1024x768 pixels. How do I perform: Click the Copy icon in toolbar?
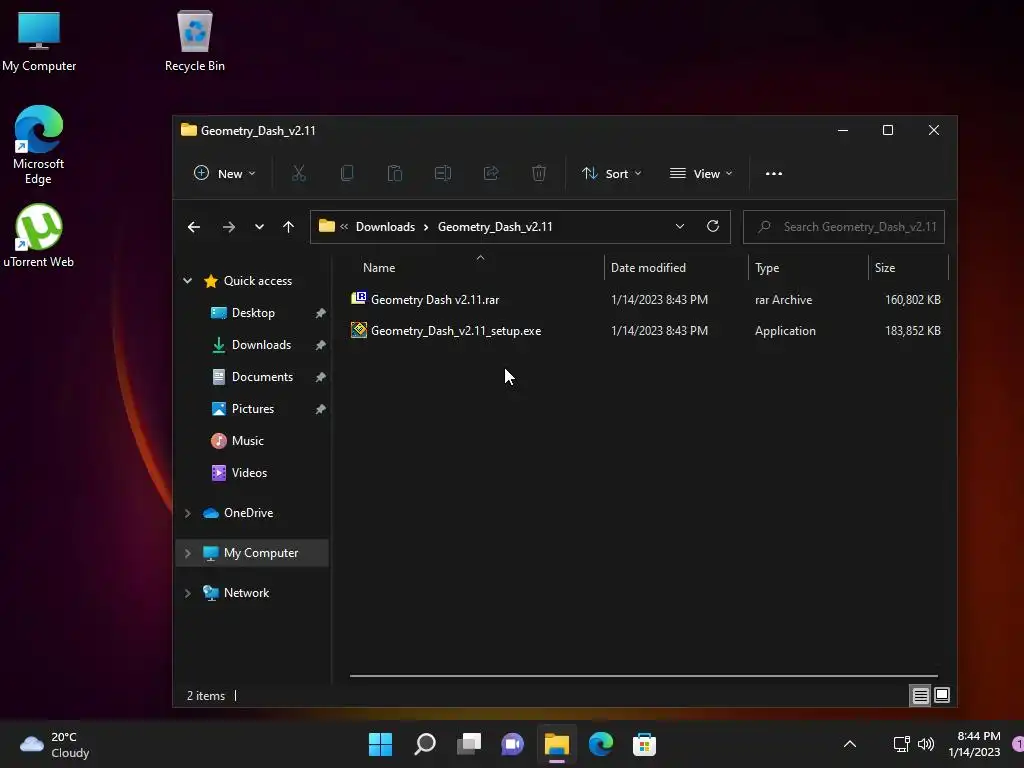[x=347, y=174]
